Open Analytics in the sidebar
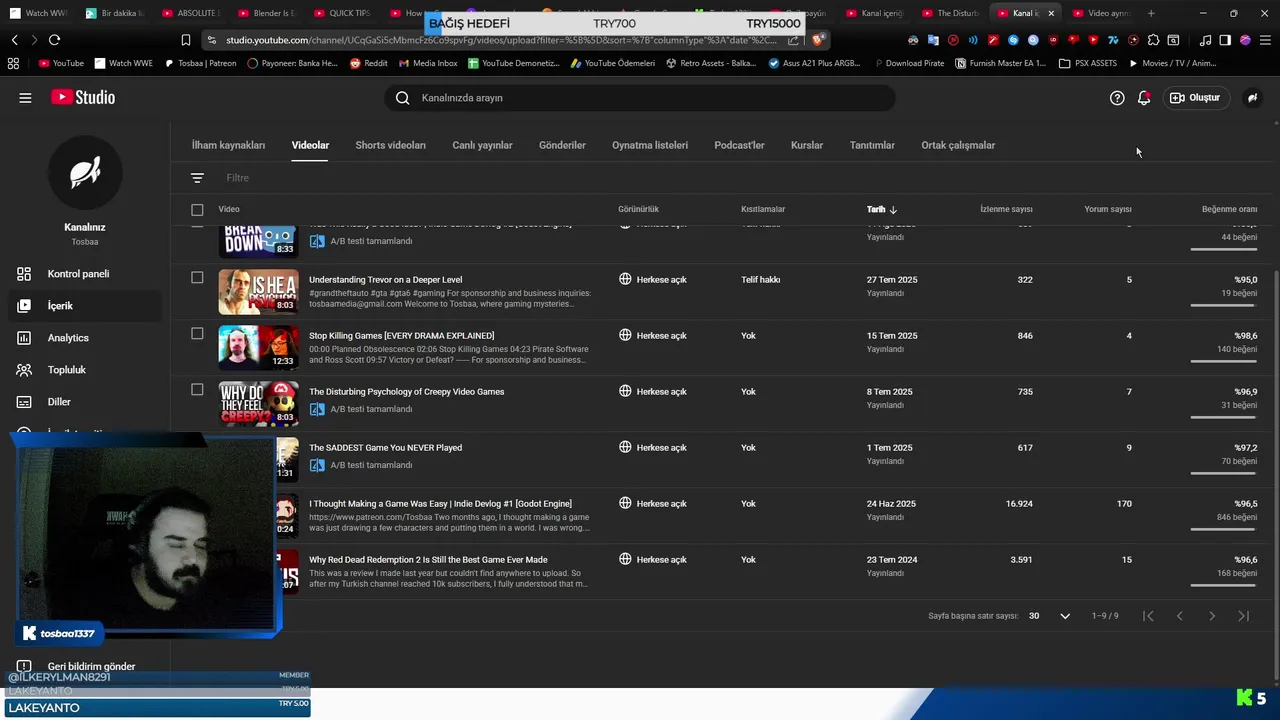 tap(84, 338)
